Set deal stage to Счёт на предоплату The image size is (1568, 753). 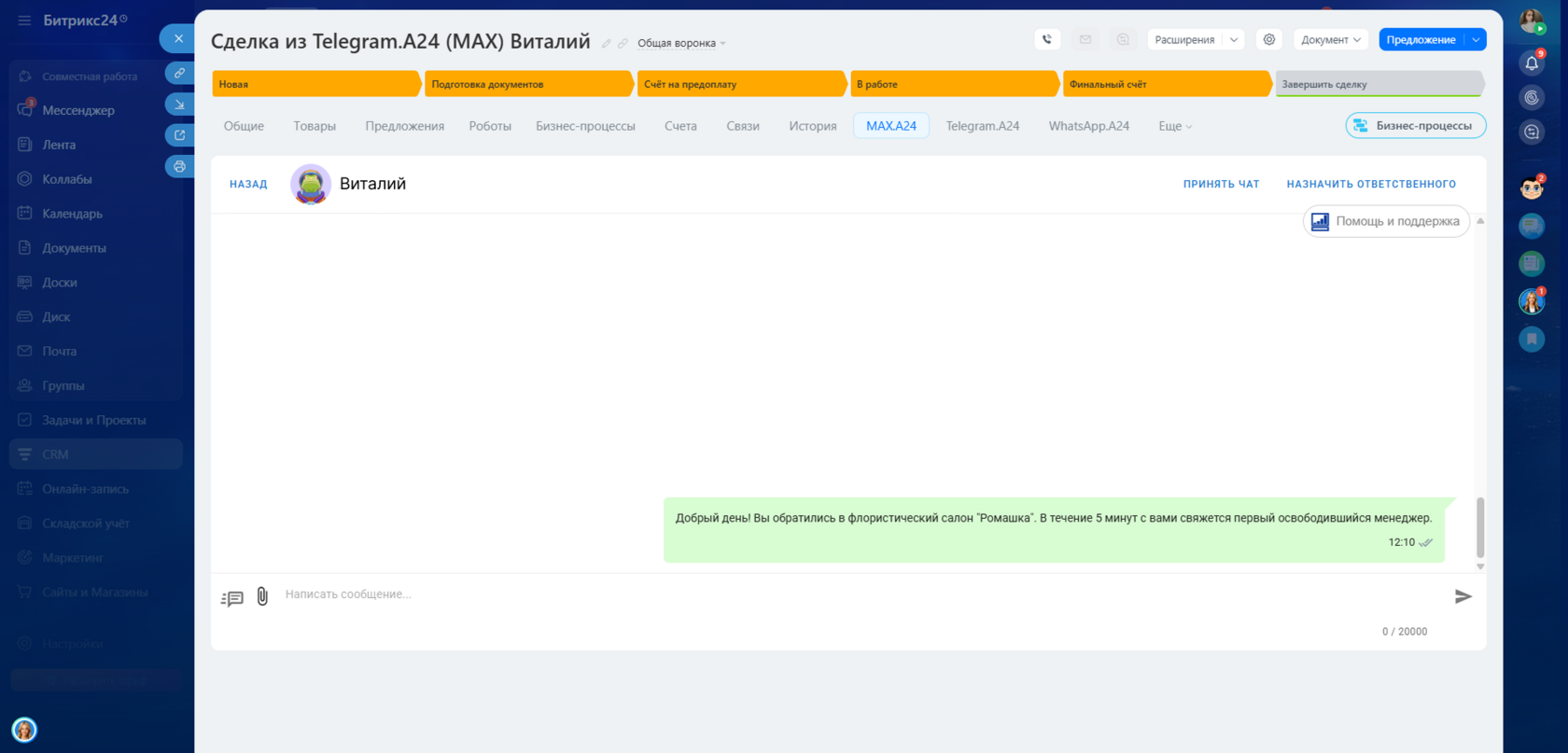[742, 84]
